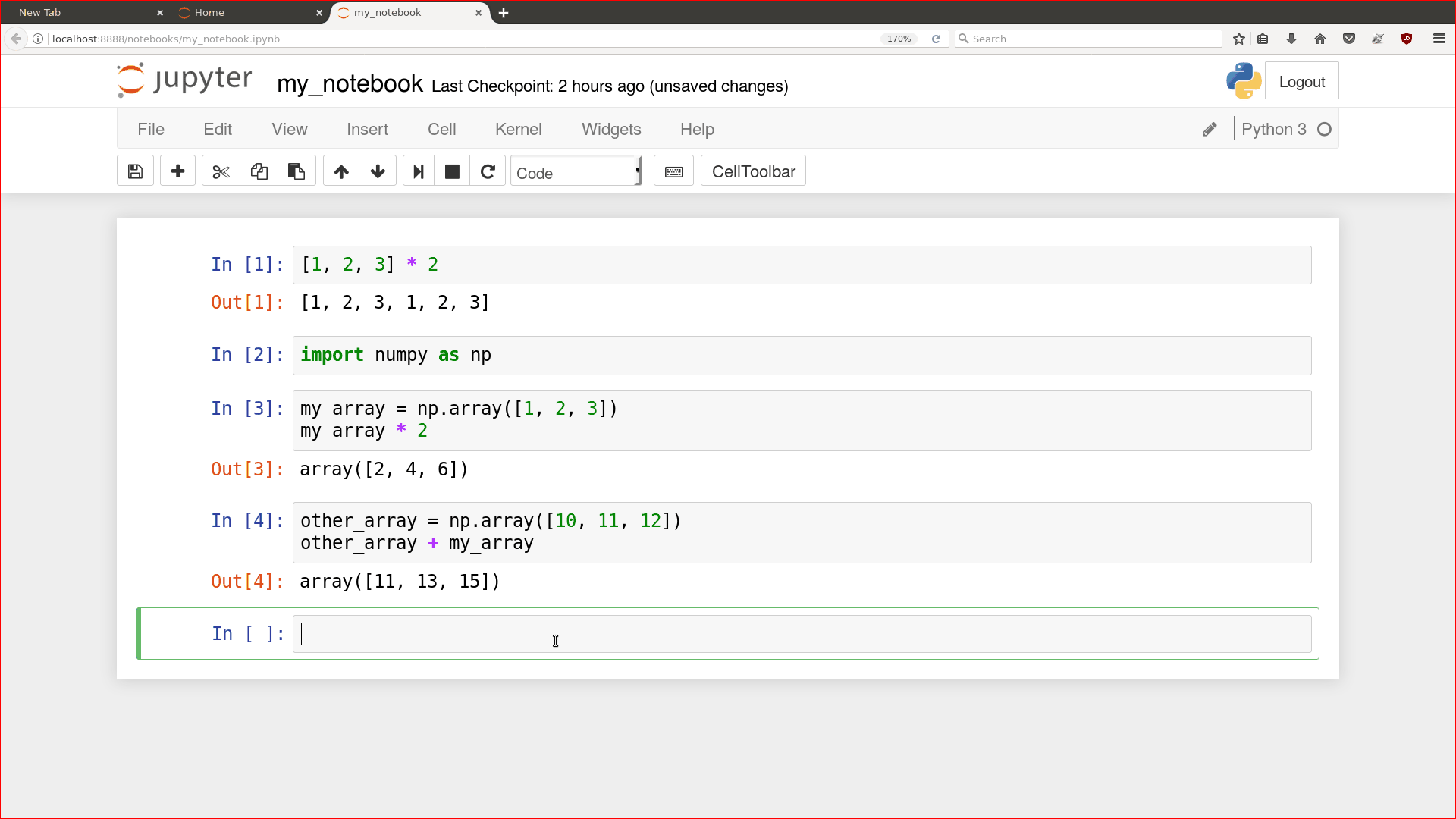Click the uBlock shield extension icon

tap(1407, 39)
